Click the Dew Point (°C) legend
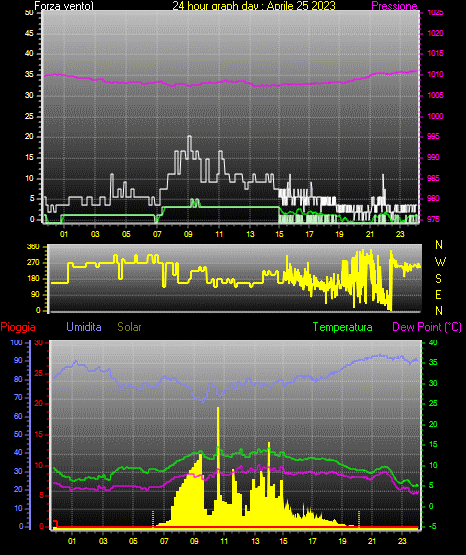The width and height of the screenshot is (466, 555). point(427,327)
